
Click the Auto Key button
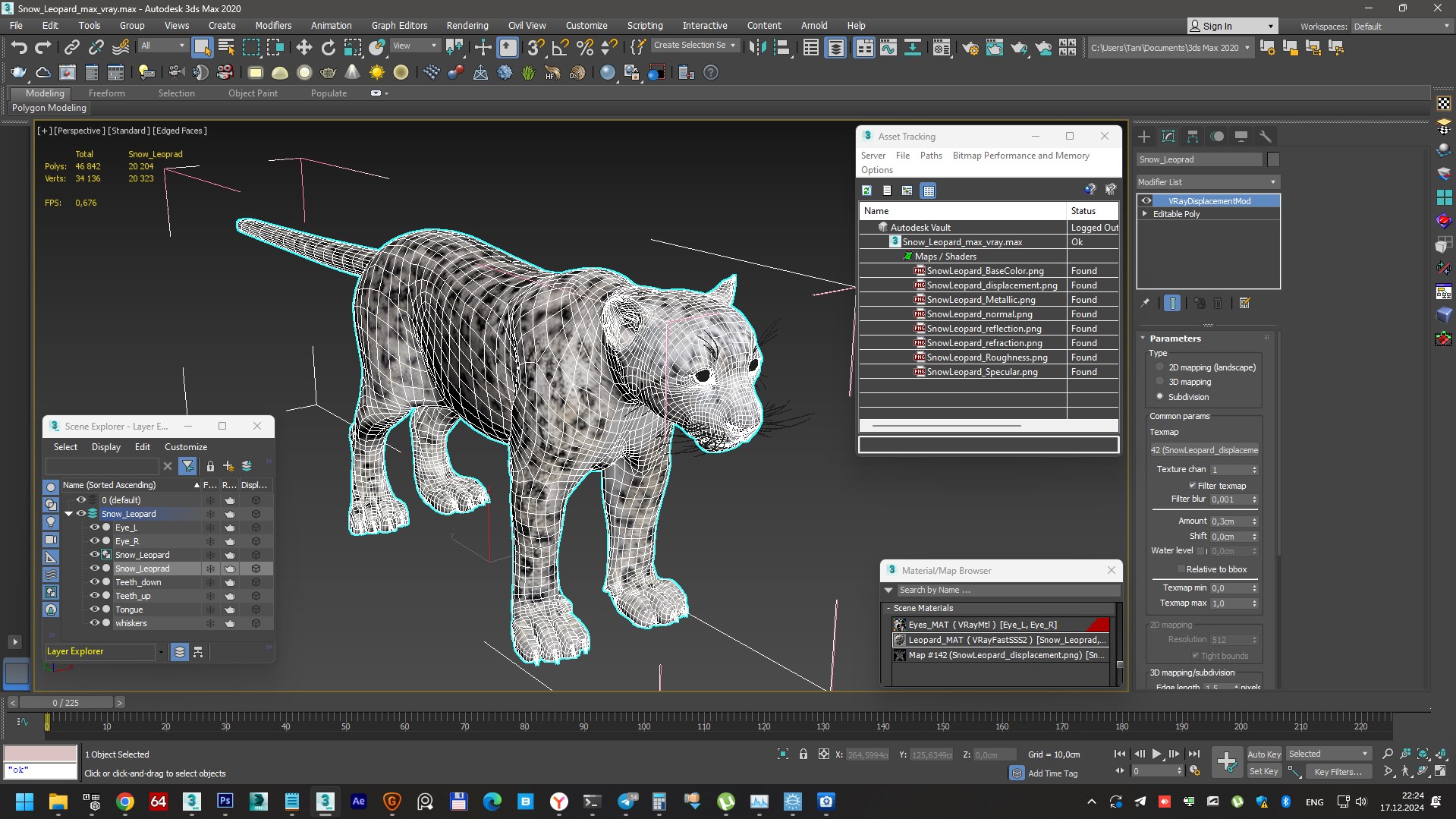point(1264,754)
